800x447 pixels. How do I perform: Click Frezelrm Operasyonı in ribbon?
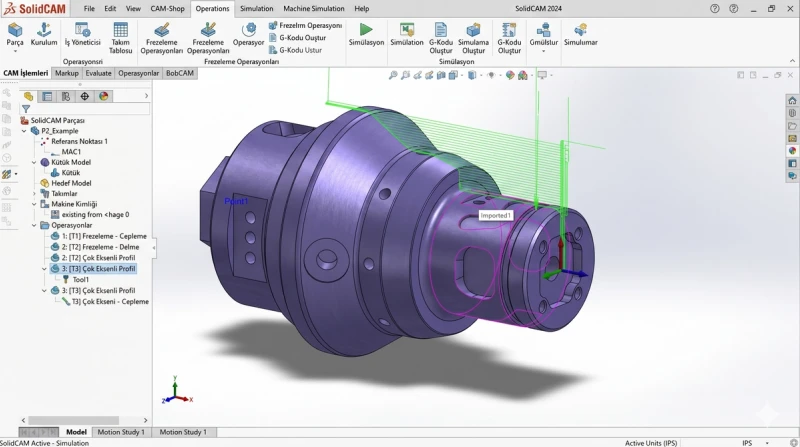(305, 26)
